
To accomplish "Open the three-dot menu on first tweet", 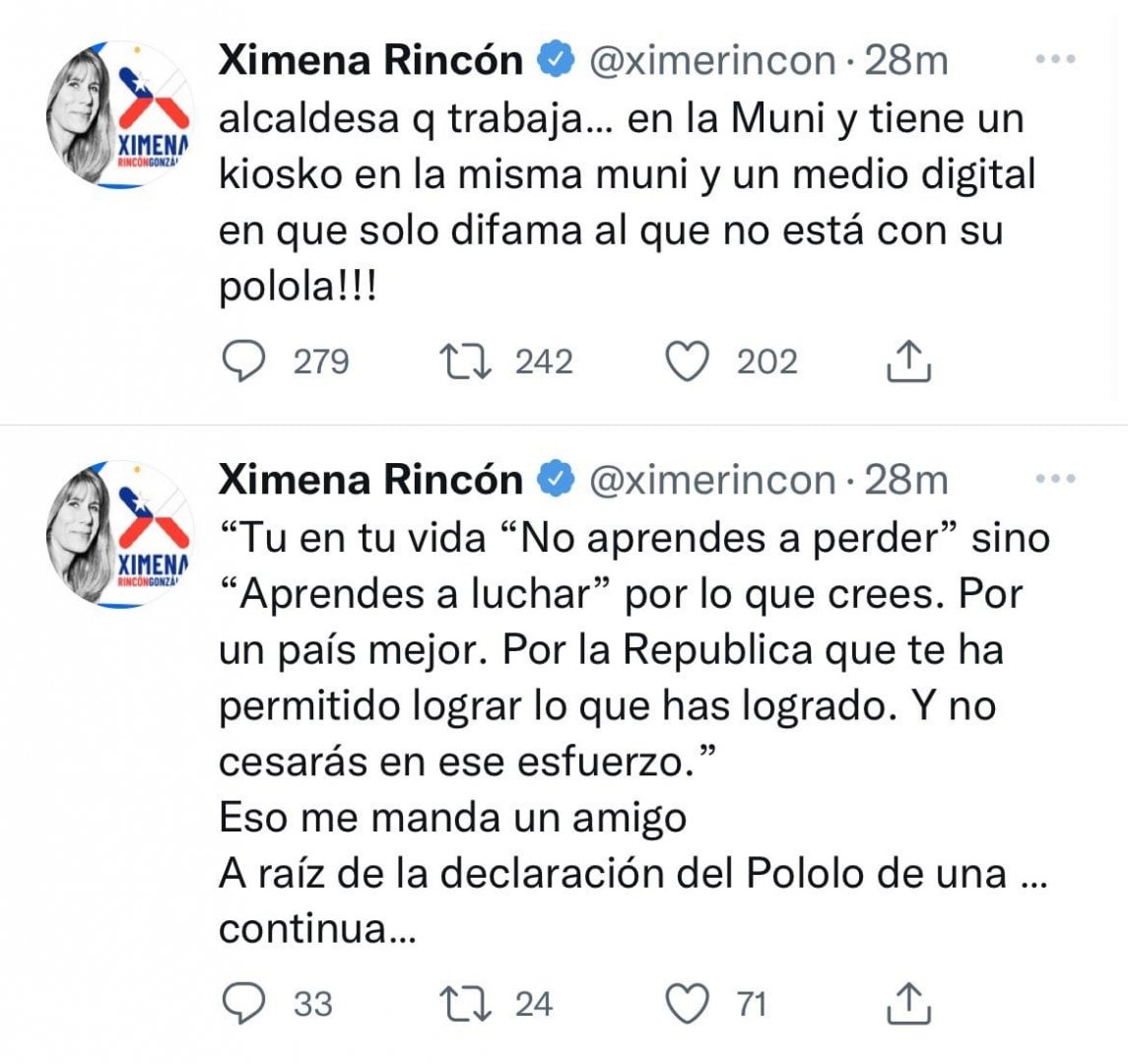I will point(1055,60).
